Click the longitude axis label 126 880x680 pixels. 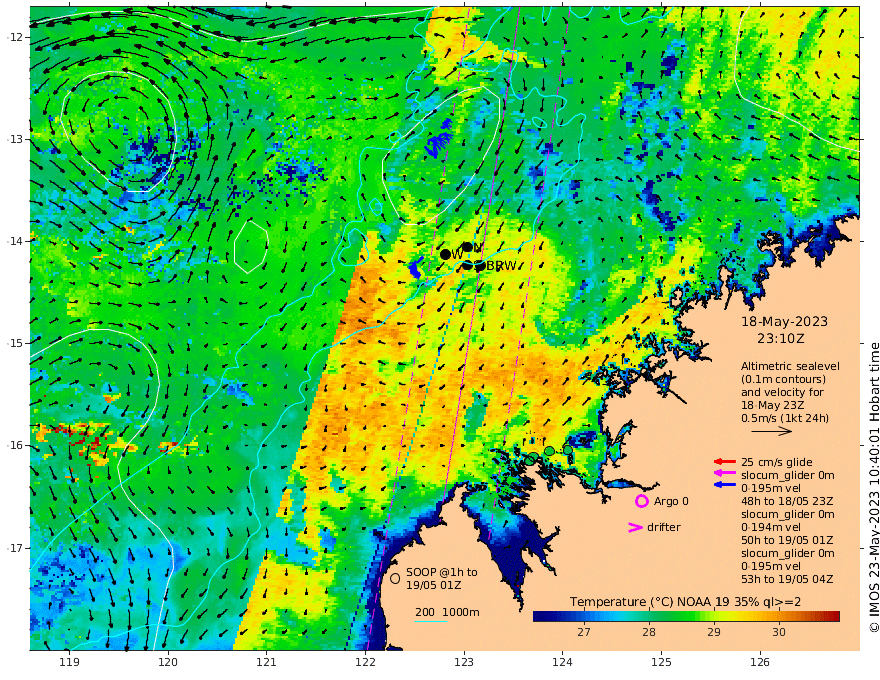(x=760, y=662)
